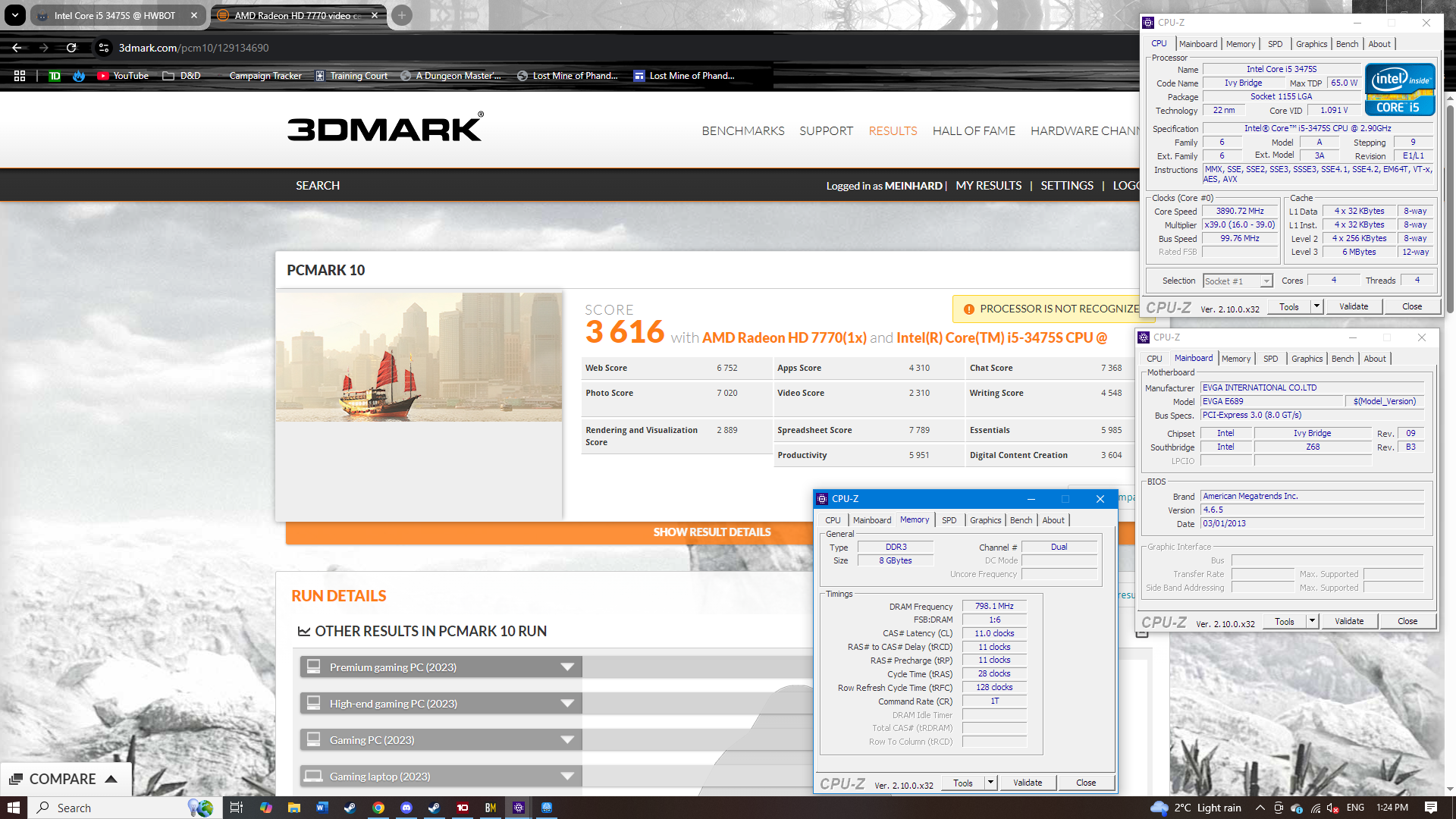Open MY RESULTS link
This screenshot has width=1456, height=819.
point(989,186)
